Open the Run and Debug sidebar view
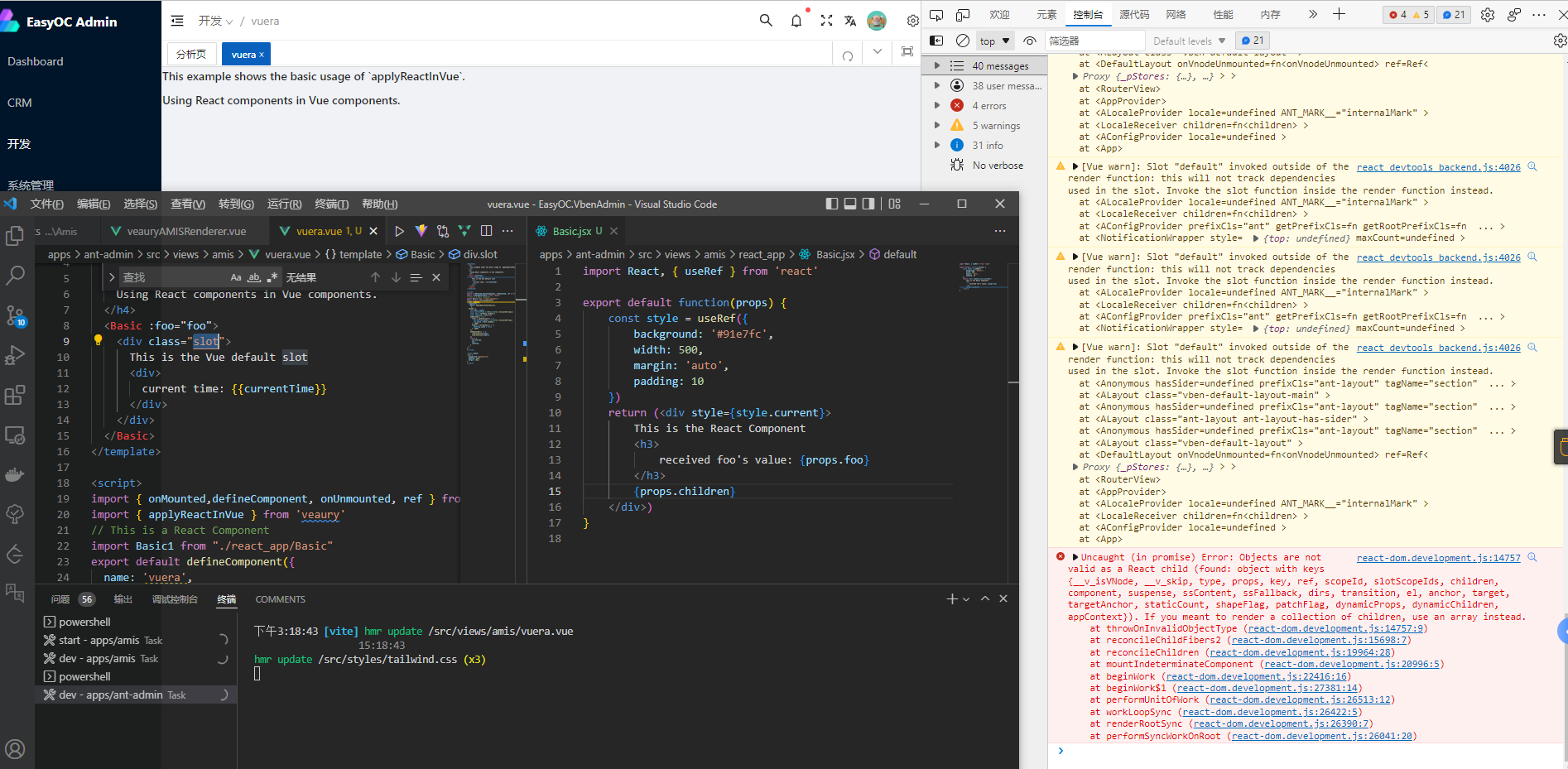The height and width of the screenshot is (769, 1568). point(16,355)
